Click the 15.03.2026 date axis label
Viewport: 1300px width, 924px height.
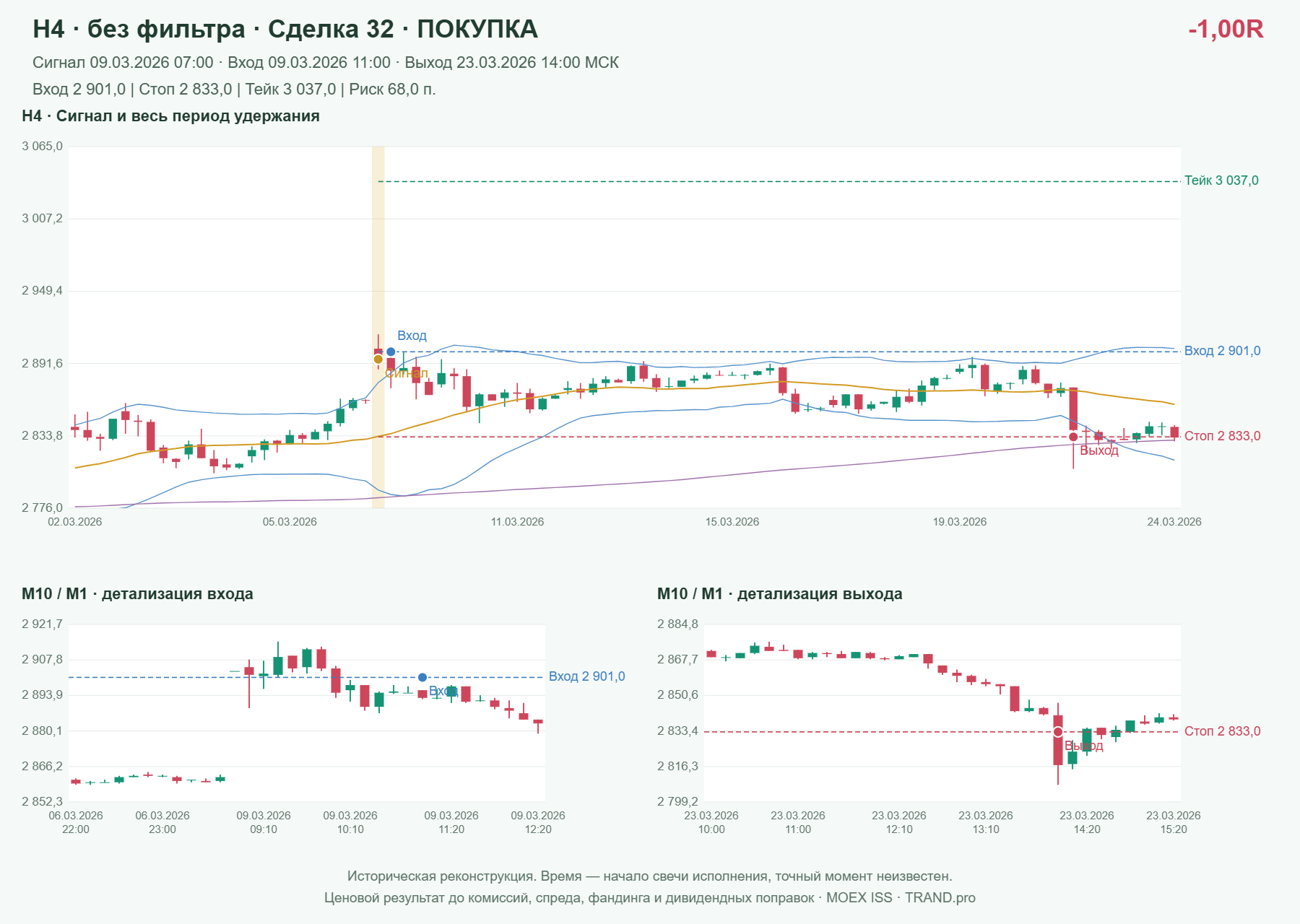tap(732, 522)
